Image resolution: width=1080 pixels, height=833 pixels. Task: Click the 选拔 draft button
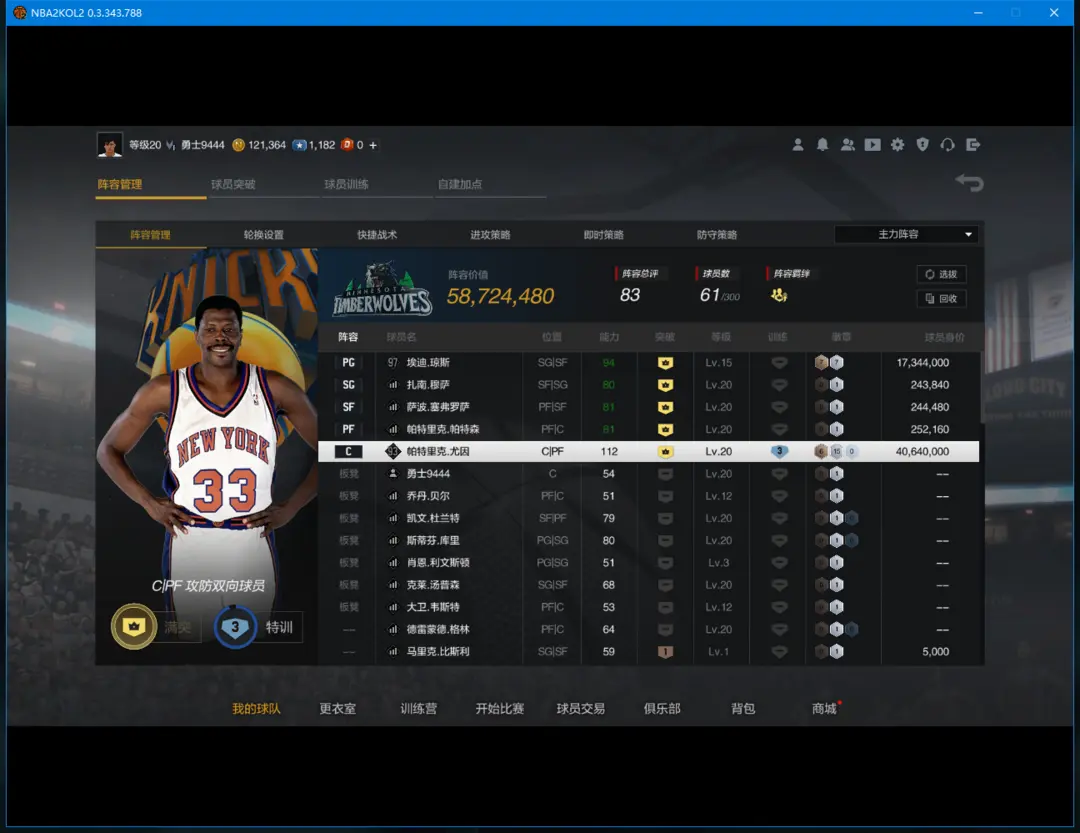[942, 274]
